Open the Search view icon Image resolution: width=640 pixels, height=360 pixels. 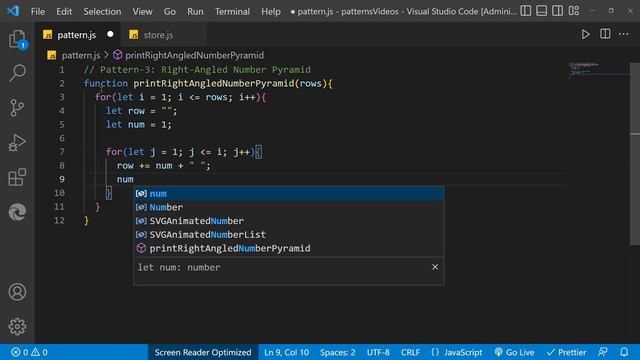point(17,73)
